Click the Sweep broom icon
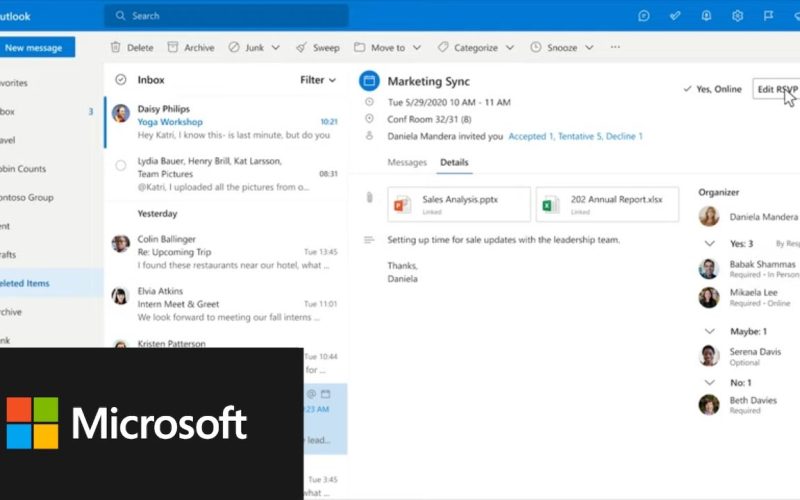 coord(302,47)
